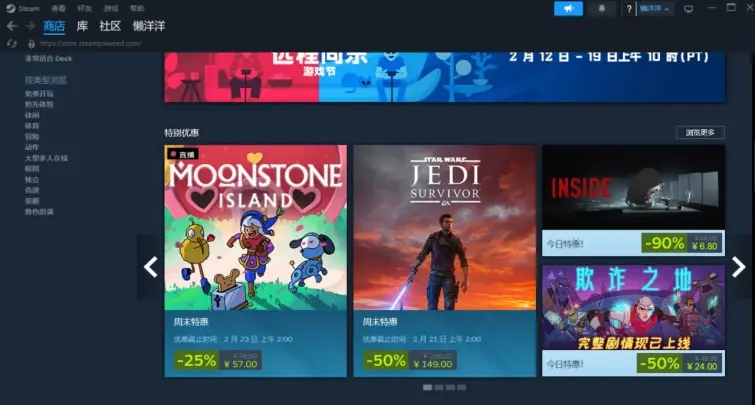The height and width of the screenshot is (405, 755).
Task: Click the question mark help icon
Action: point(629,9)
